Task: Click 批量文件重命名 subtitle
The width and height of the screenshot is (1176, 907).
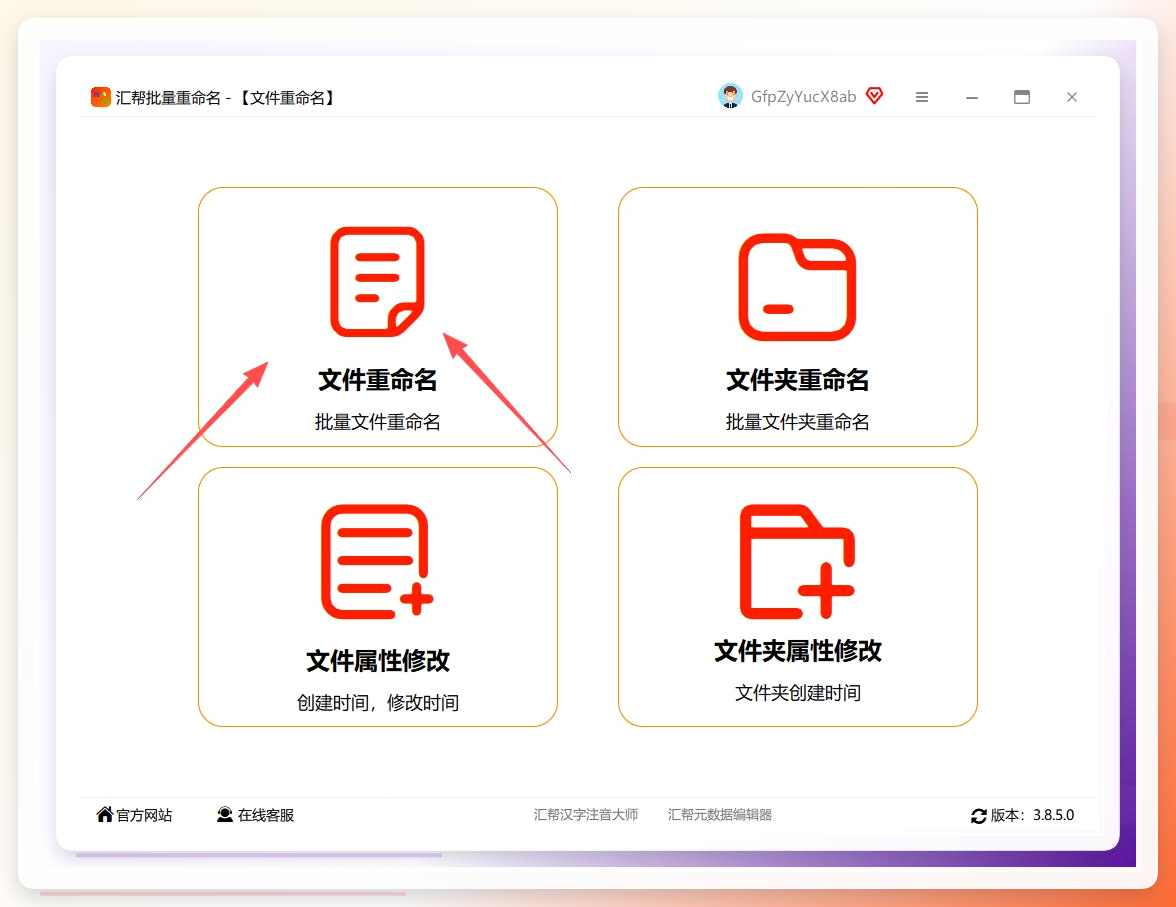Action: [x=377, y=422]
